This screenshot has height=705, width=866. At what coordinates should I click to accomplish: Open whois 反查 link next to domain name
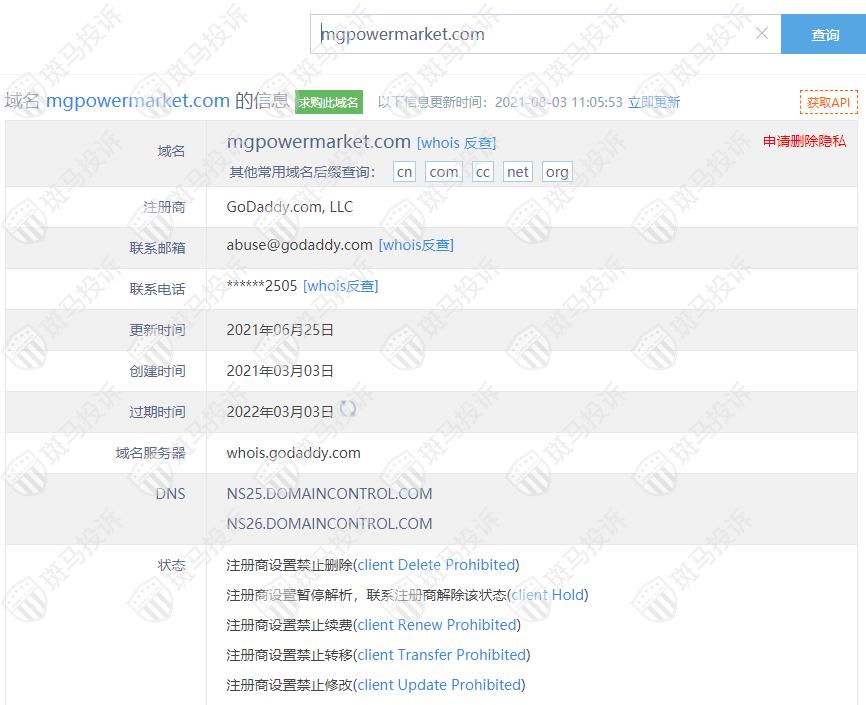pos(456,143)
